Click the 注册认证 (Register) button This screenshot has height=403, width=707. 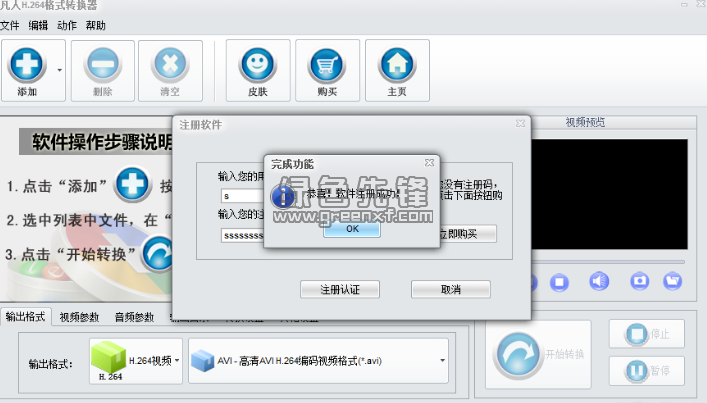pos(340,289)
